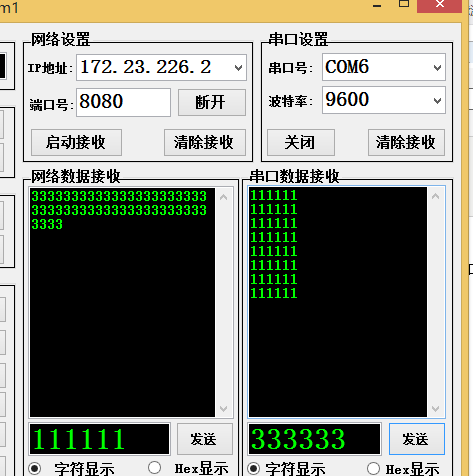Screen dimensions: 473x476
Task: Open the 9600 baud rate dropdown
Action: 437,100
